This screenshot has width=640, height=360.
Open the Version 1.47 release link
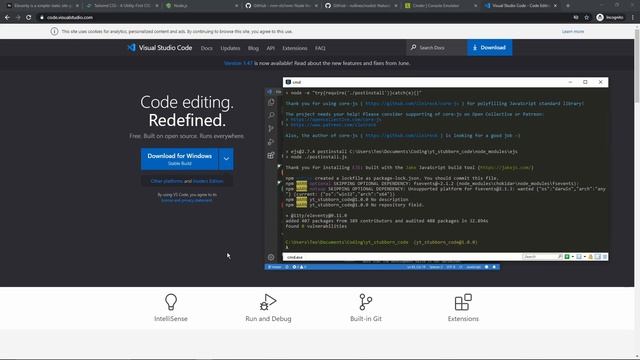pos(238,63)
